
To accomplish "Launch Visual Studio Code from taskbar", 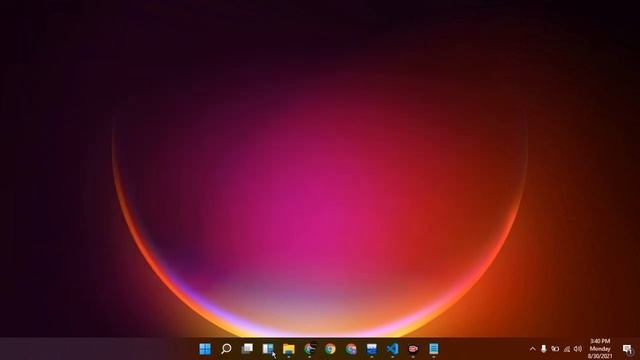I will (392, 349).
